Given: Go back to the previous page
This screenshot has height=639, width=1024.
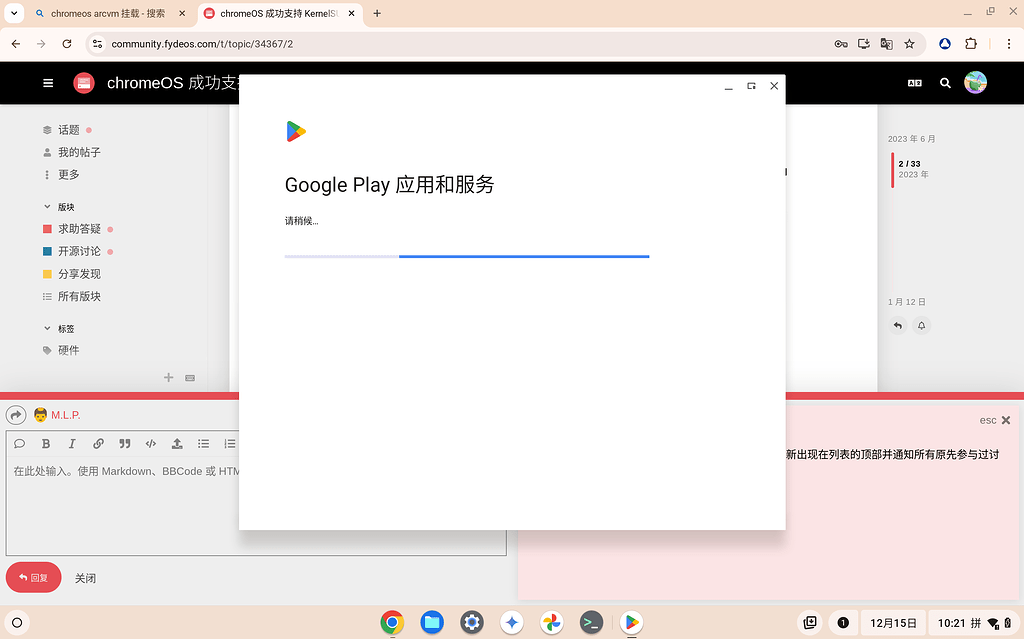Looking at the screenshot, I should pyautogui.click(x=16, y=44).
